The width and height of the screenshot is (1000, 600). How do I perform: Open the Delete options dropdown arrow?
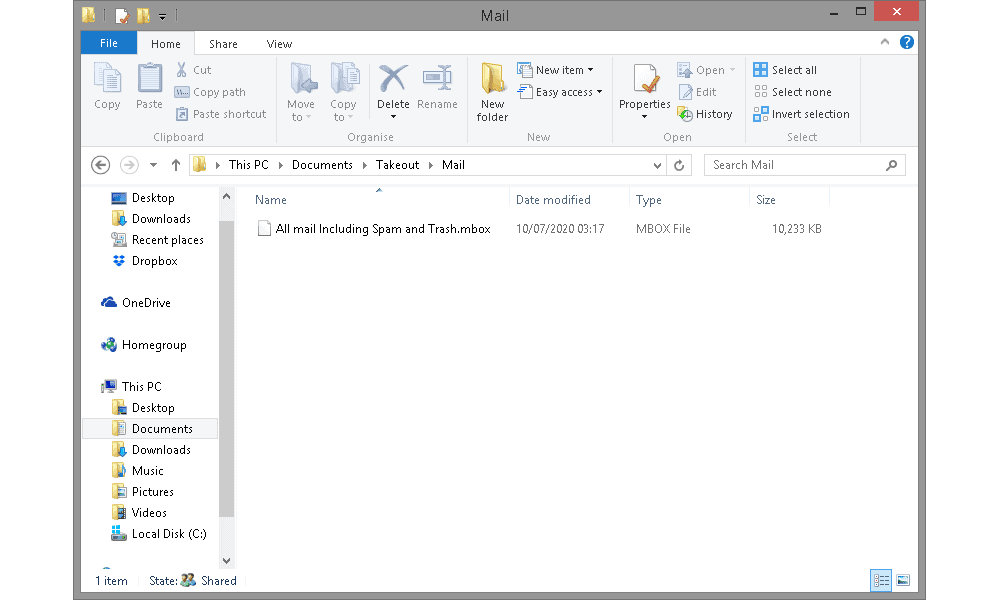point(393,117)
